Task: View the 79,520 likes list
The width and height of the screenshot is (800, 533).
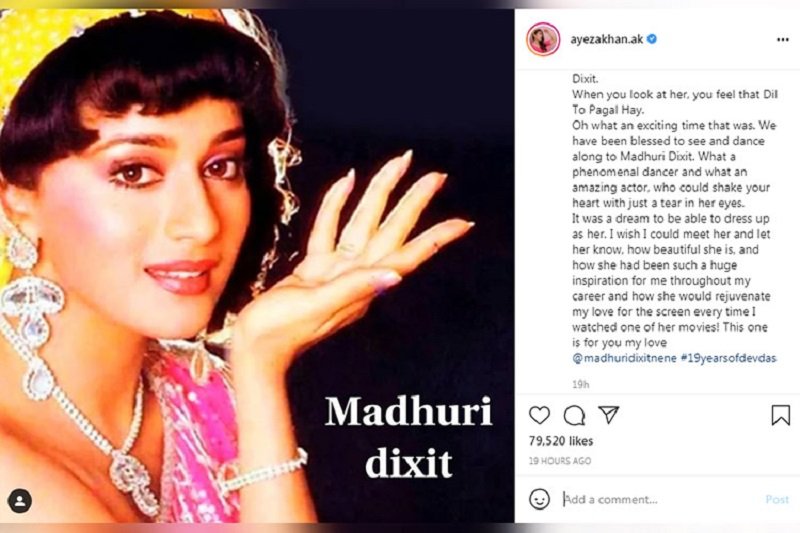Action: pos(561,441)
